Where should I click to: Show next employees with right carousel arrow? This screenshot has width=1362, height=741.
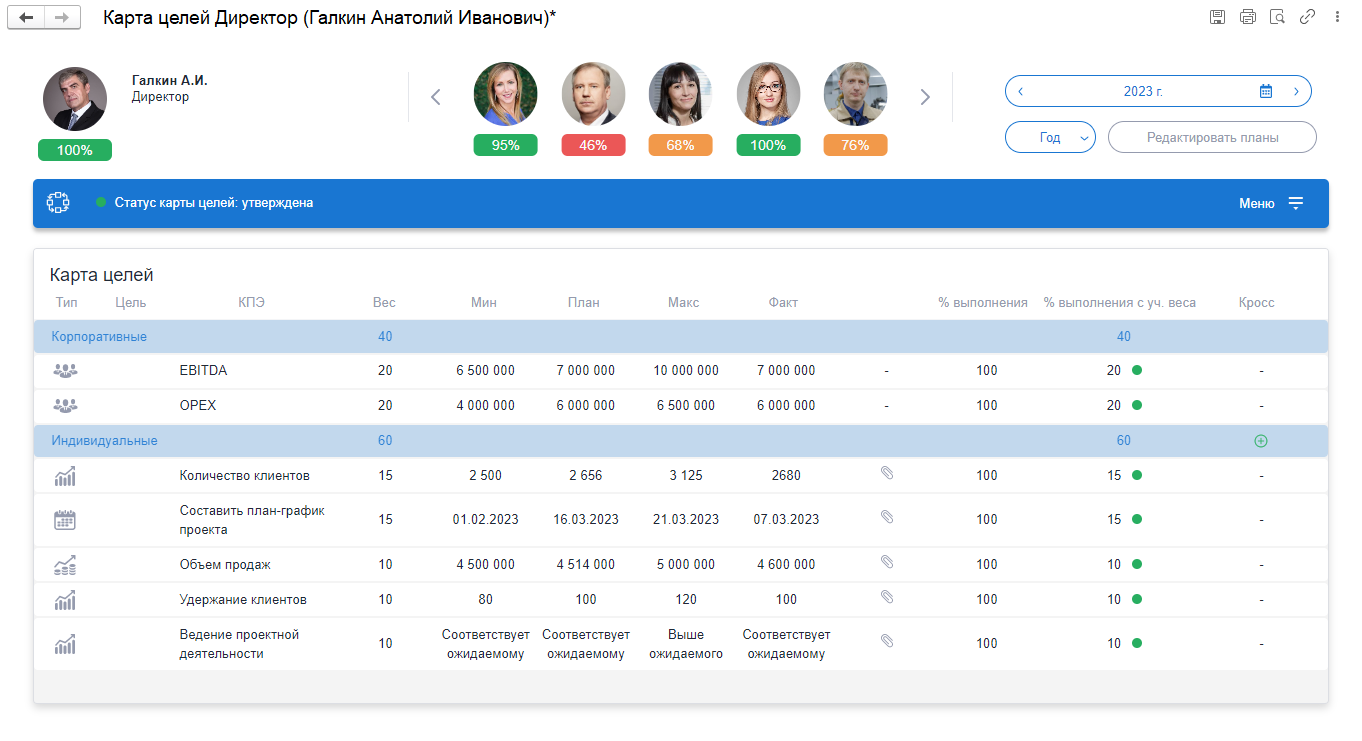925,97
